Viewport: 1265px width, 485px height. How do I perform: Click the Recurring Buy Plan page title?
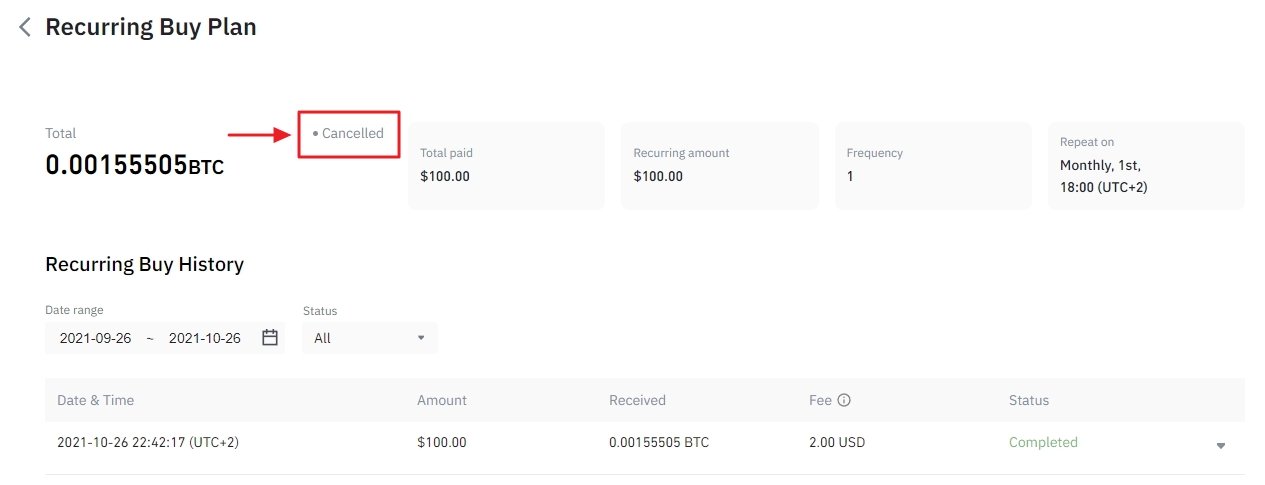(x=151, y=27)
